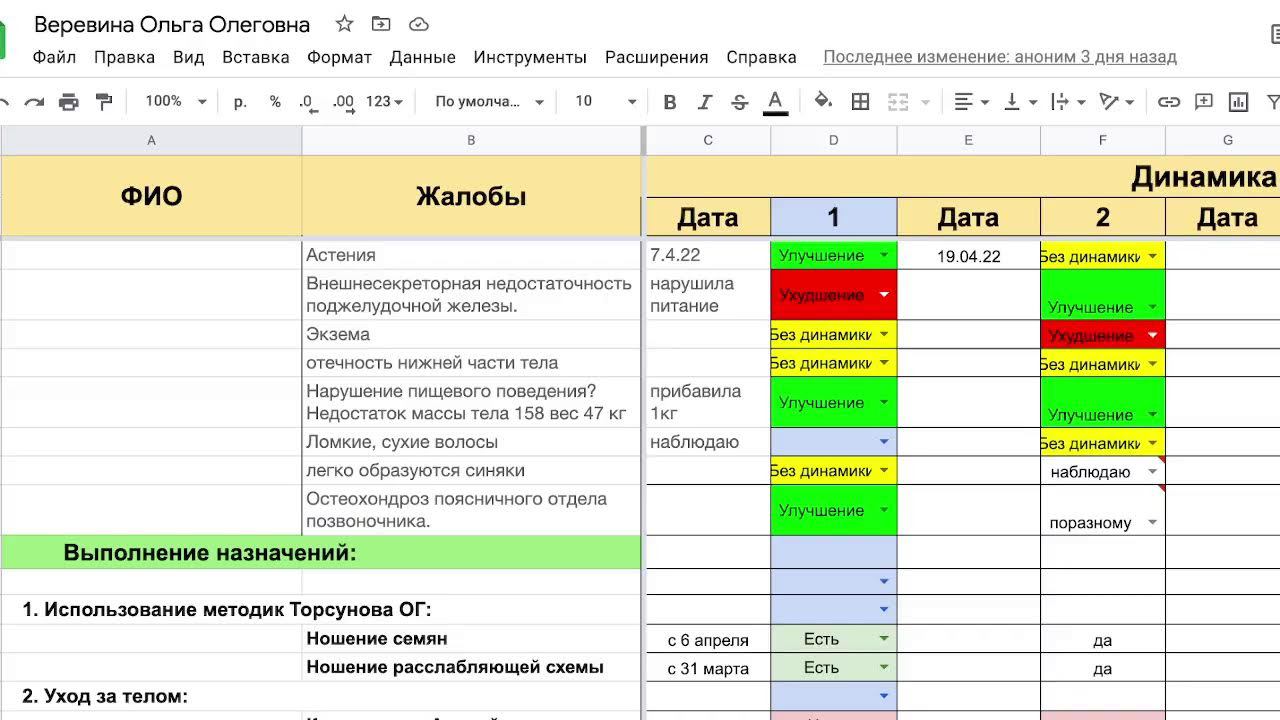The image size is (1280, 720).
Task: Open the borders tool
Action: pos(860,101)
